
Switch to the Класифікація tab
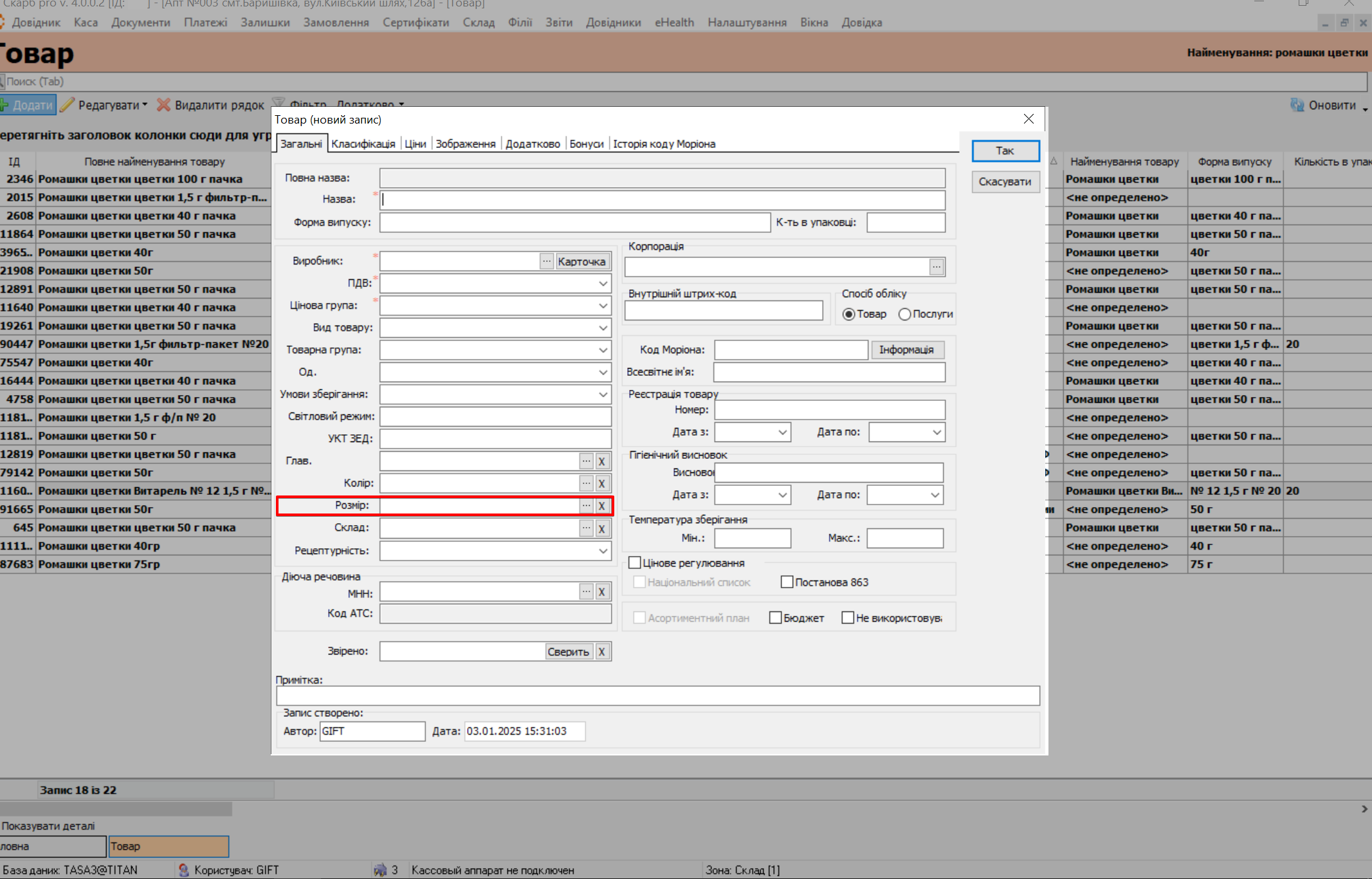point(363,143)
